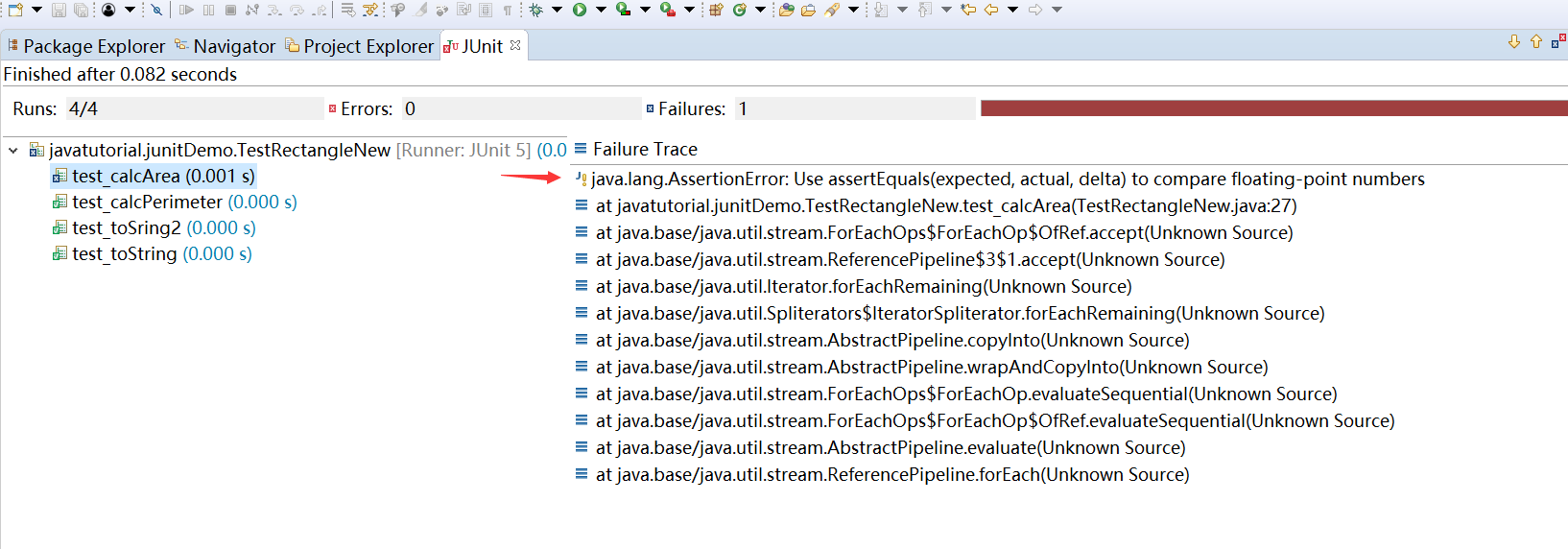Screen dimensions: 1568x549
Task: Select the javatutorial.junitDemo.TestRectangleNew test class
Action: click(x=219, y=150)
